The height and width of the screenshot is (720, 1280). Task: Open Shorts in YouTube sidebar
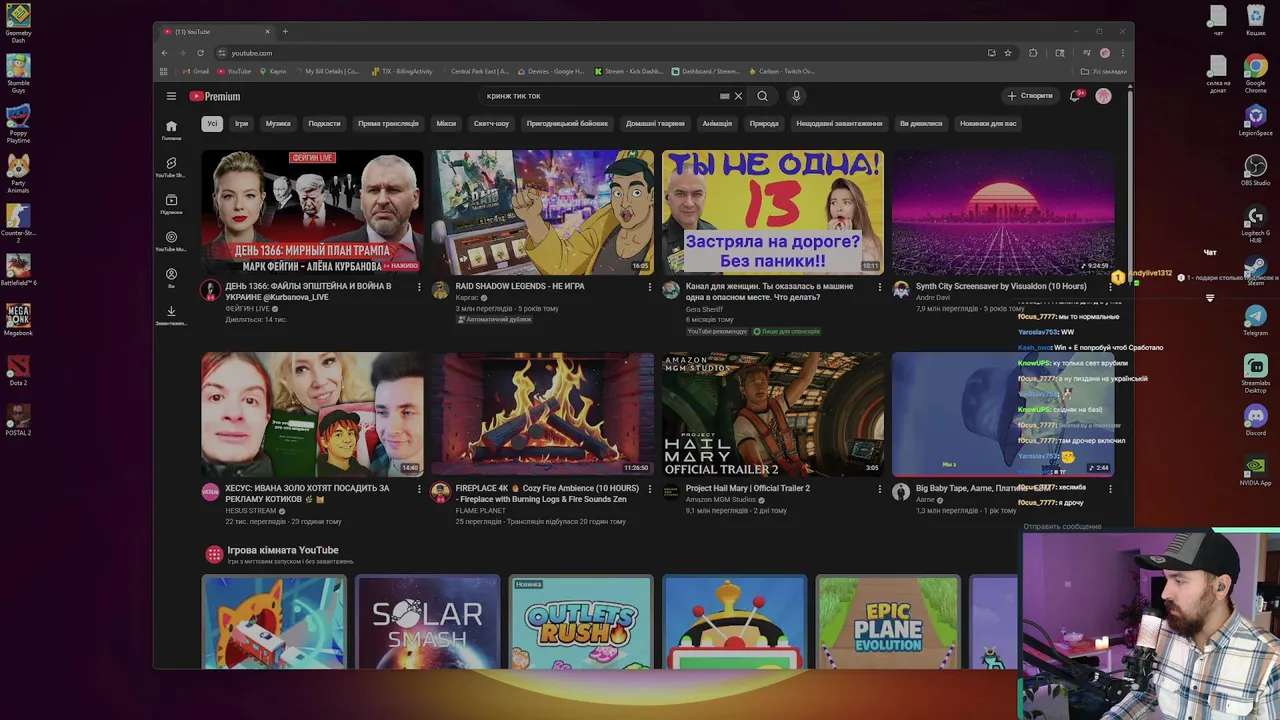pos(171,167)
